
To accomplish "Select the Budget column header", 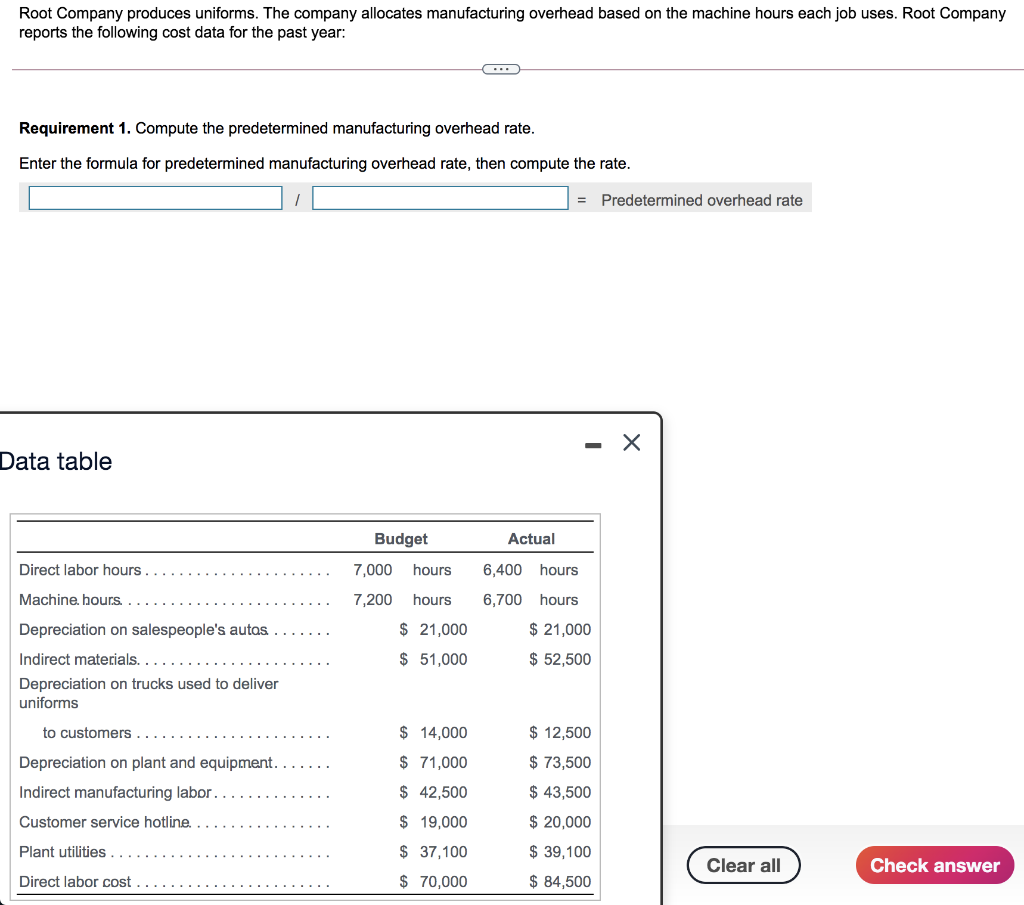I will click(401, 539).
